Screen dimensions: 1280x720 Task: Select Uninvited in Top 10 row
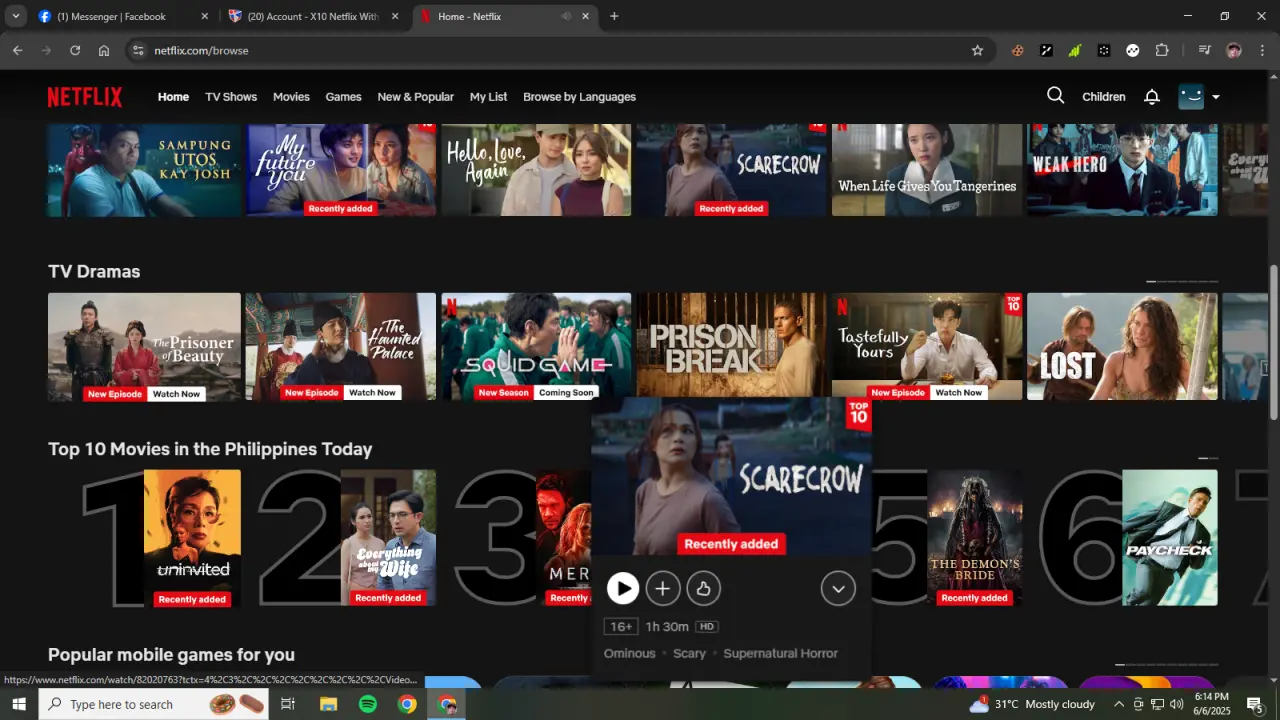tap(192, 538)
